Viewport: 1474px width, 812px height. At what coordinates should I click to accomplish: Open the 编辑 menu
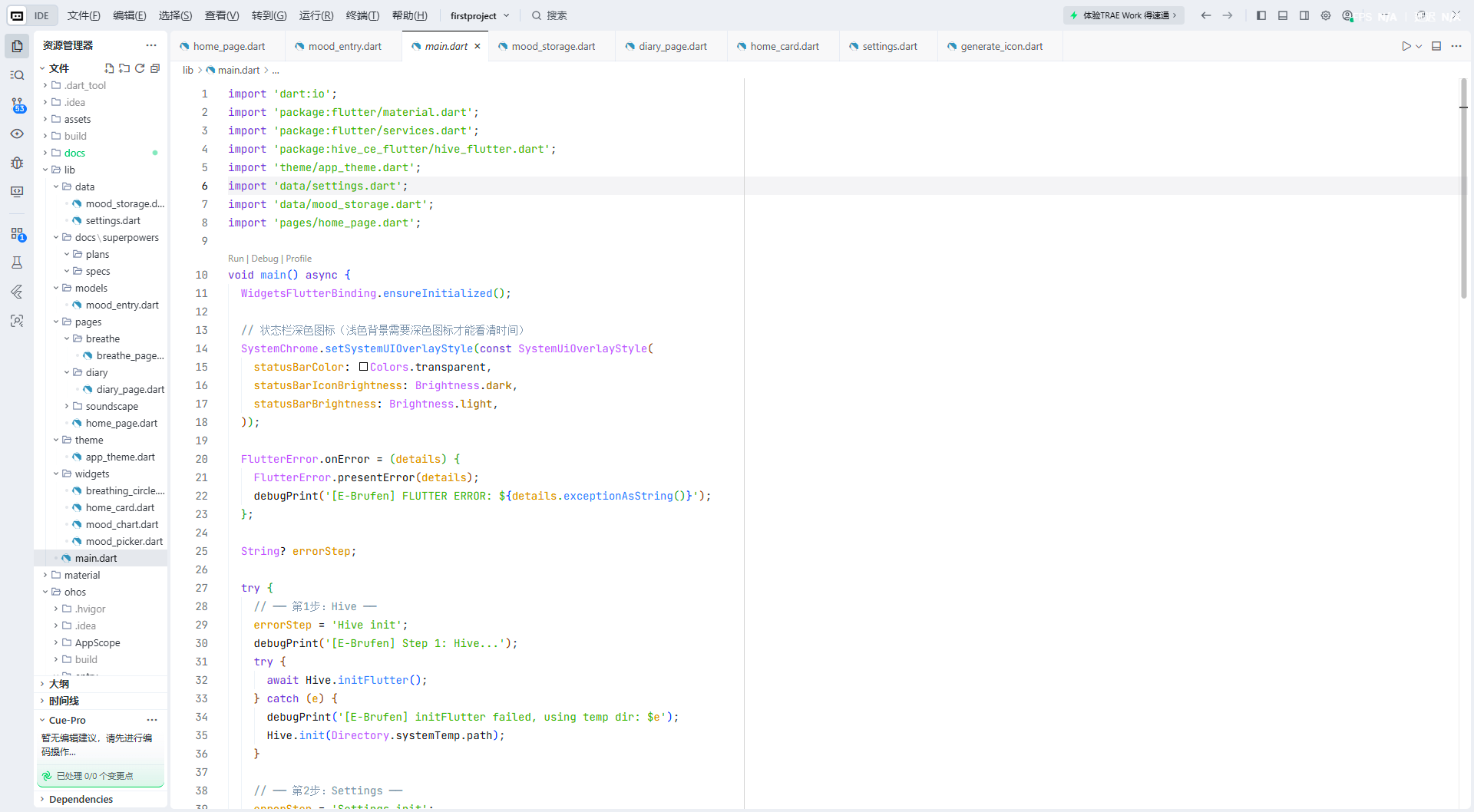(130, 15)
